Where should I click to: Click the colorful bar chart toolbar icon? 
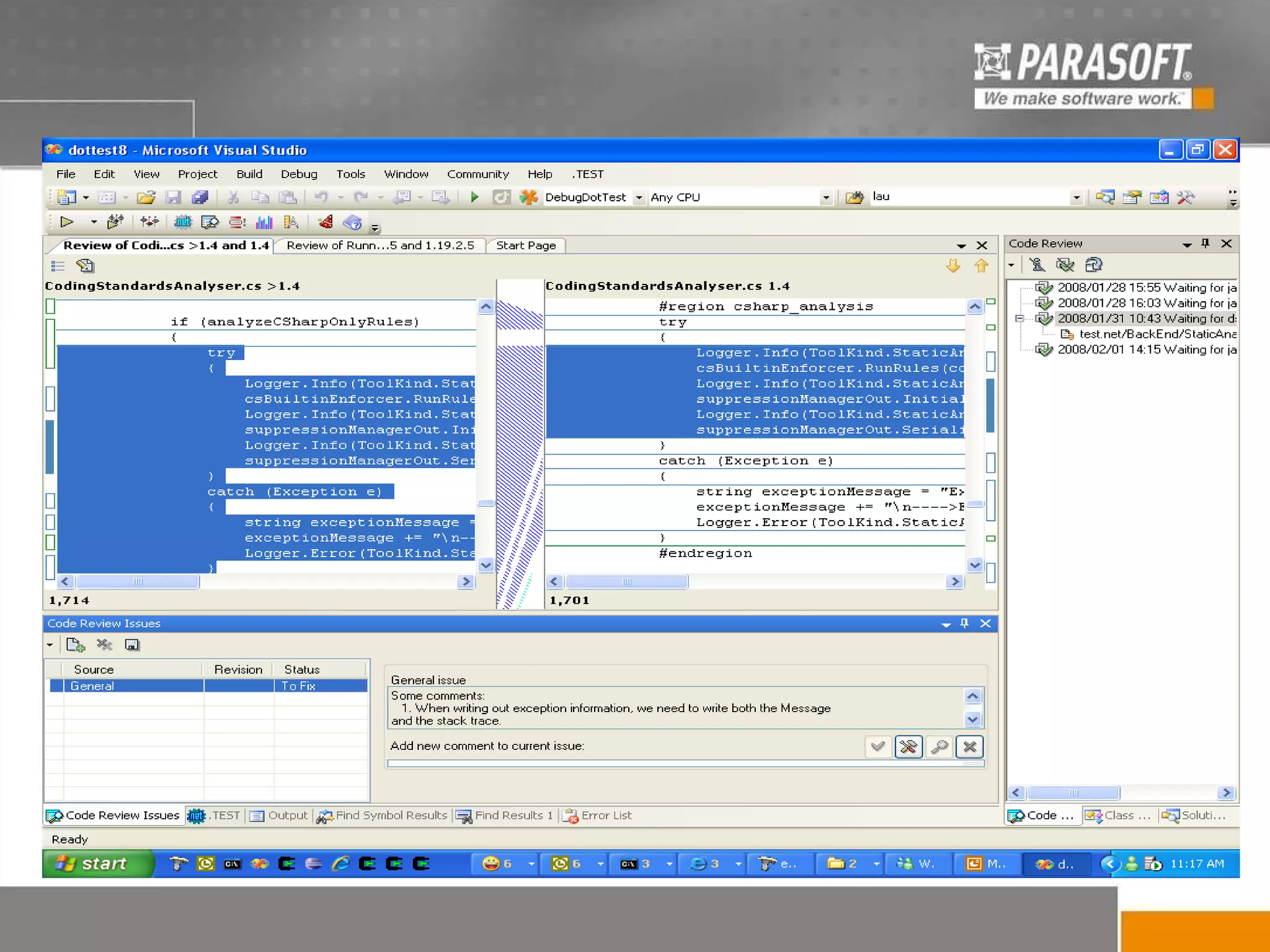264,222
